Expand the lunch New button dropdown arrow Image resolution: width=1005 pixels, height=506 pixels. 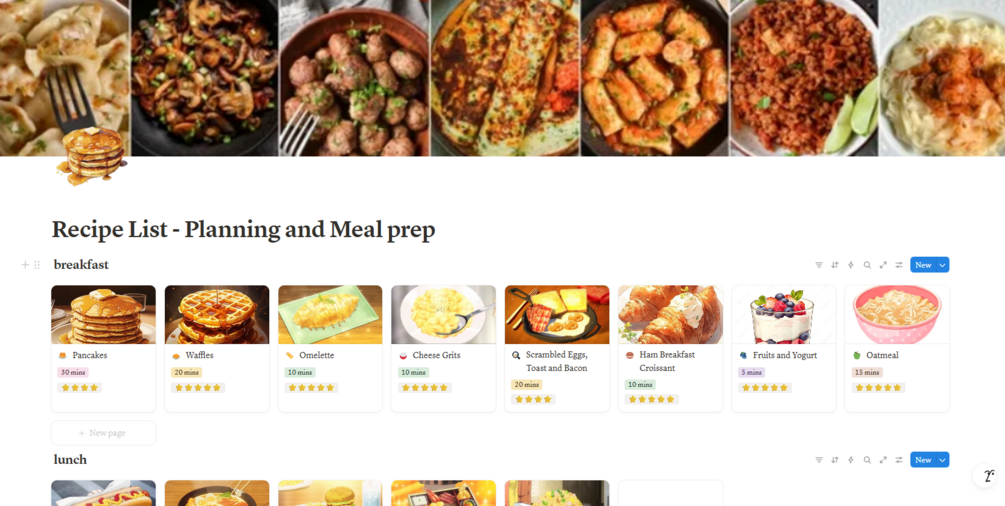click(x=942, y=460)
